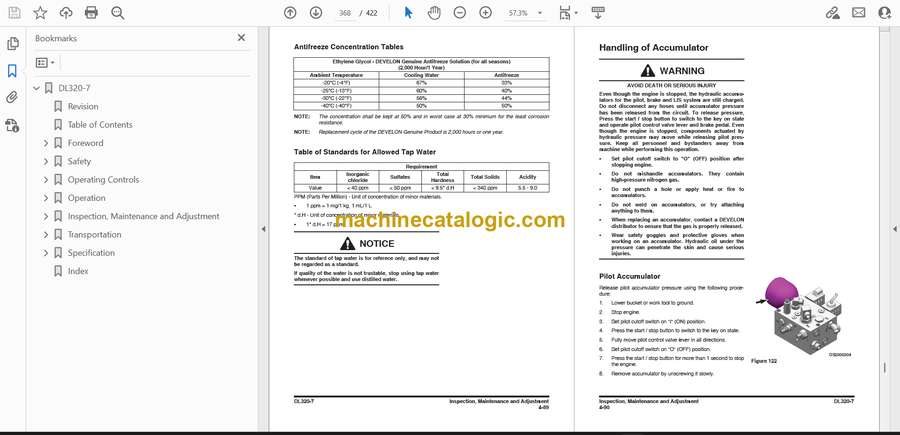This screenshot has height=435, width=900.
Task: Select the Transportation bookmark label
Action: coord(95,235)
